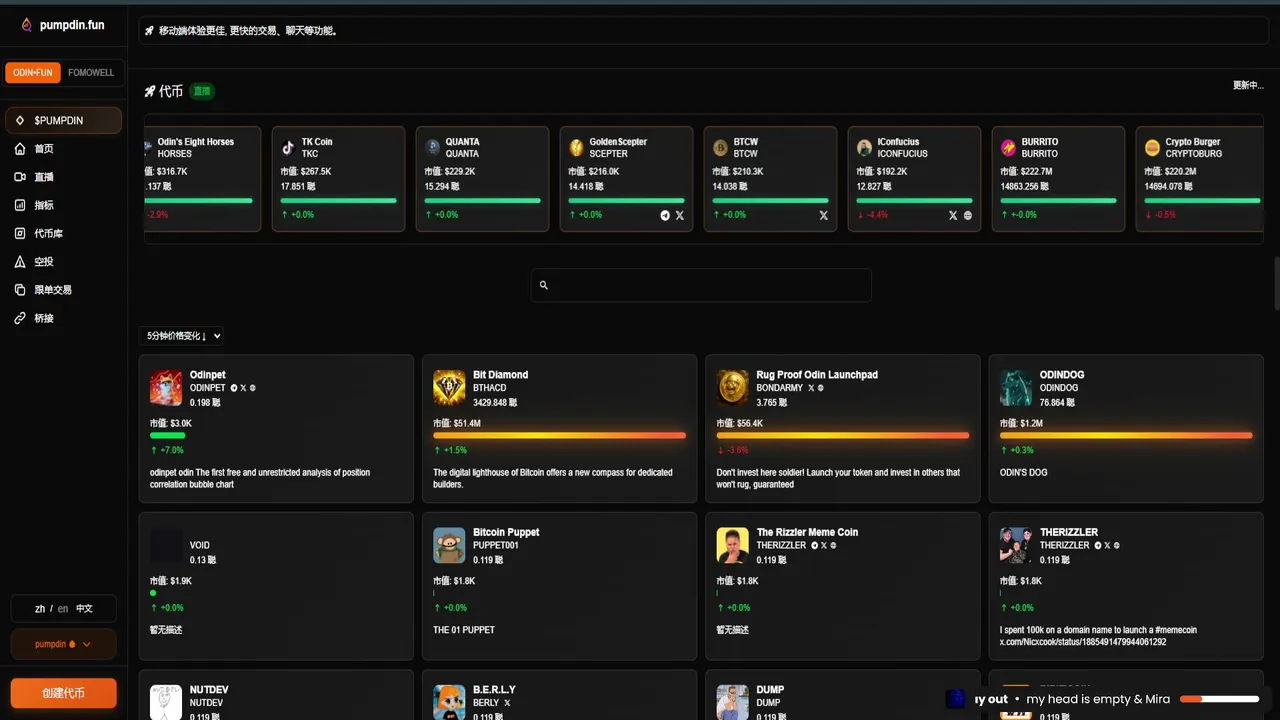Click the ODINDOG market cap progress bar
Screen dimensions: 1280x720
click(1126, 436)
